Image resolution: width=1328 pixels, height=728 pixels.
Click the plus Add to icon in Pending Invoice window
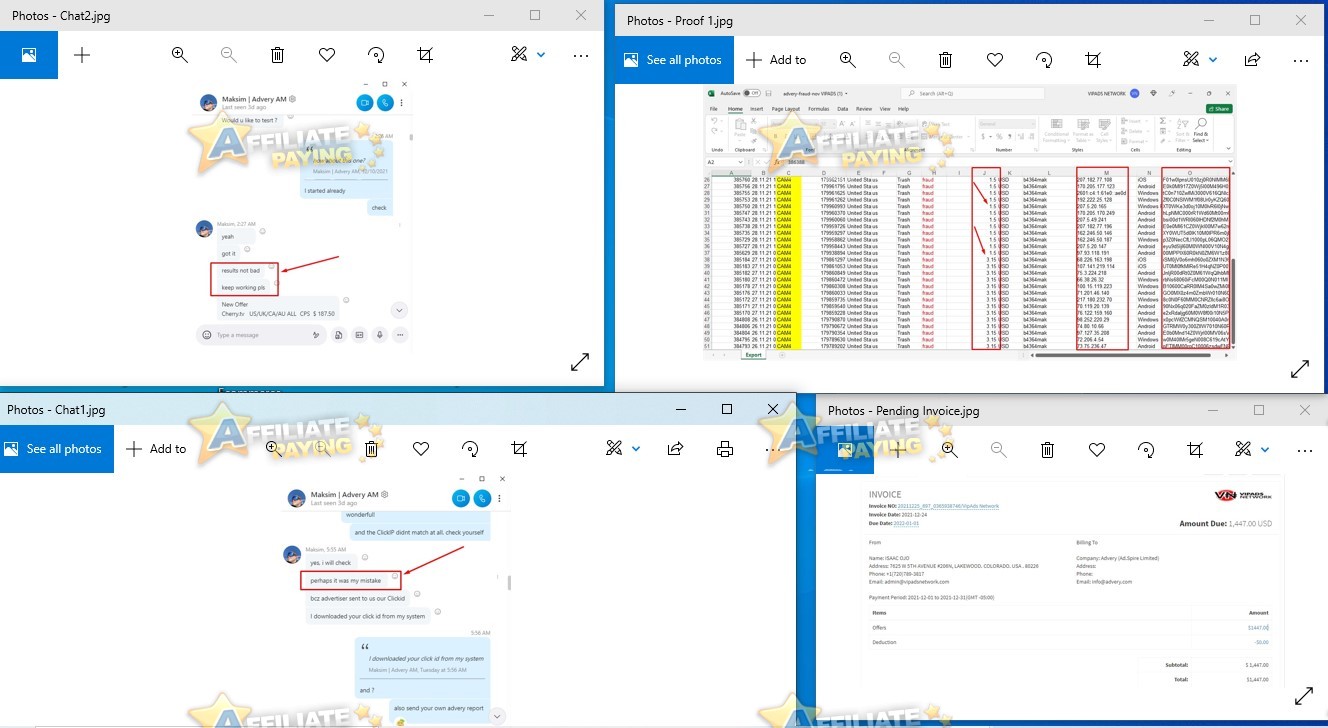(898, 450)
